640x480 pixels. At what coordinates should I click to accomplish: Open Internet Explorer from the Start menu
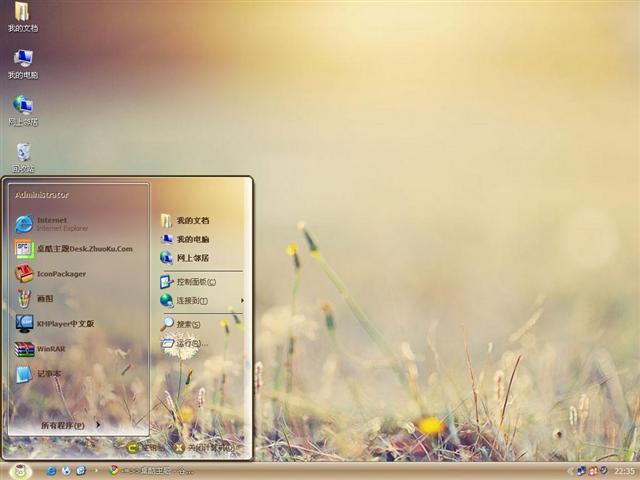click(60, 223)
